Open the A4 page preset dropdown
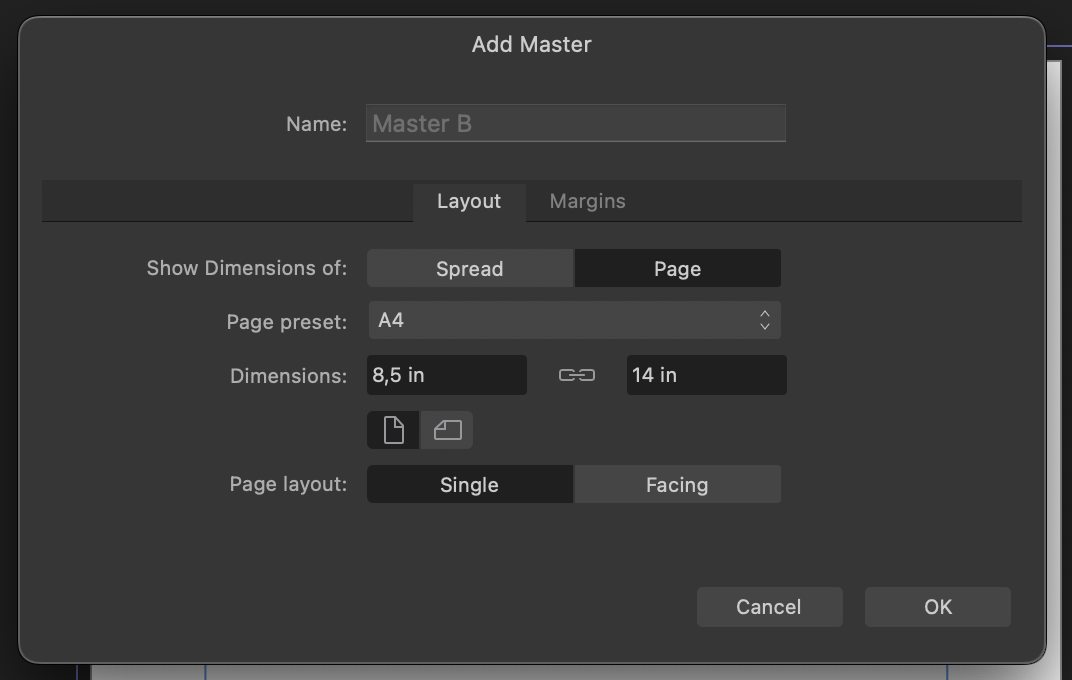This screenshot has width=1072, height=680. [560, 321]
